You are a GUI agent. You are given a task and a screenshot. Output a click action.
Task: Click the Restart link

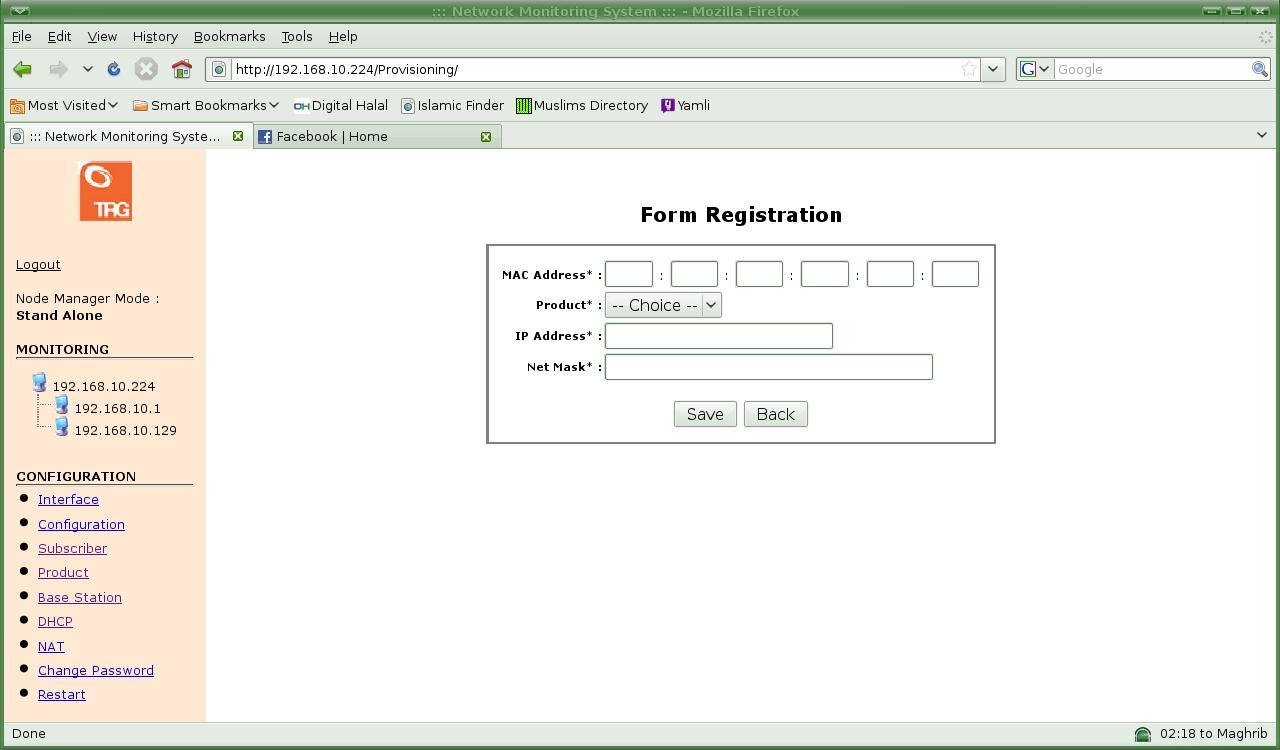point(62,694)
